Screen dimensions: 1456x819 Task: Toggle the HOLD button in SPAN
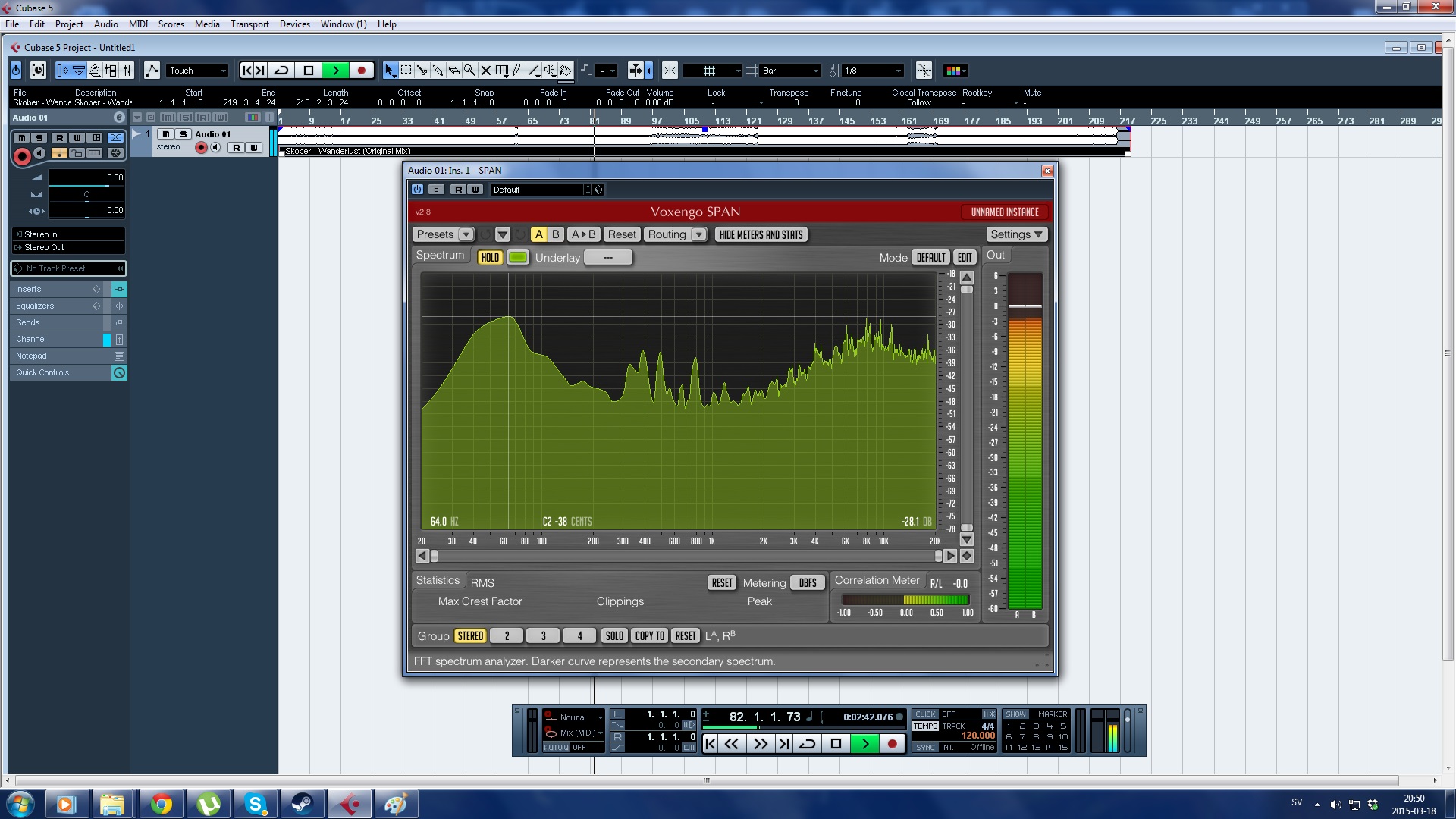pyautogui.click(x=490, y=257)
